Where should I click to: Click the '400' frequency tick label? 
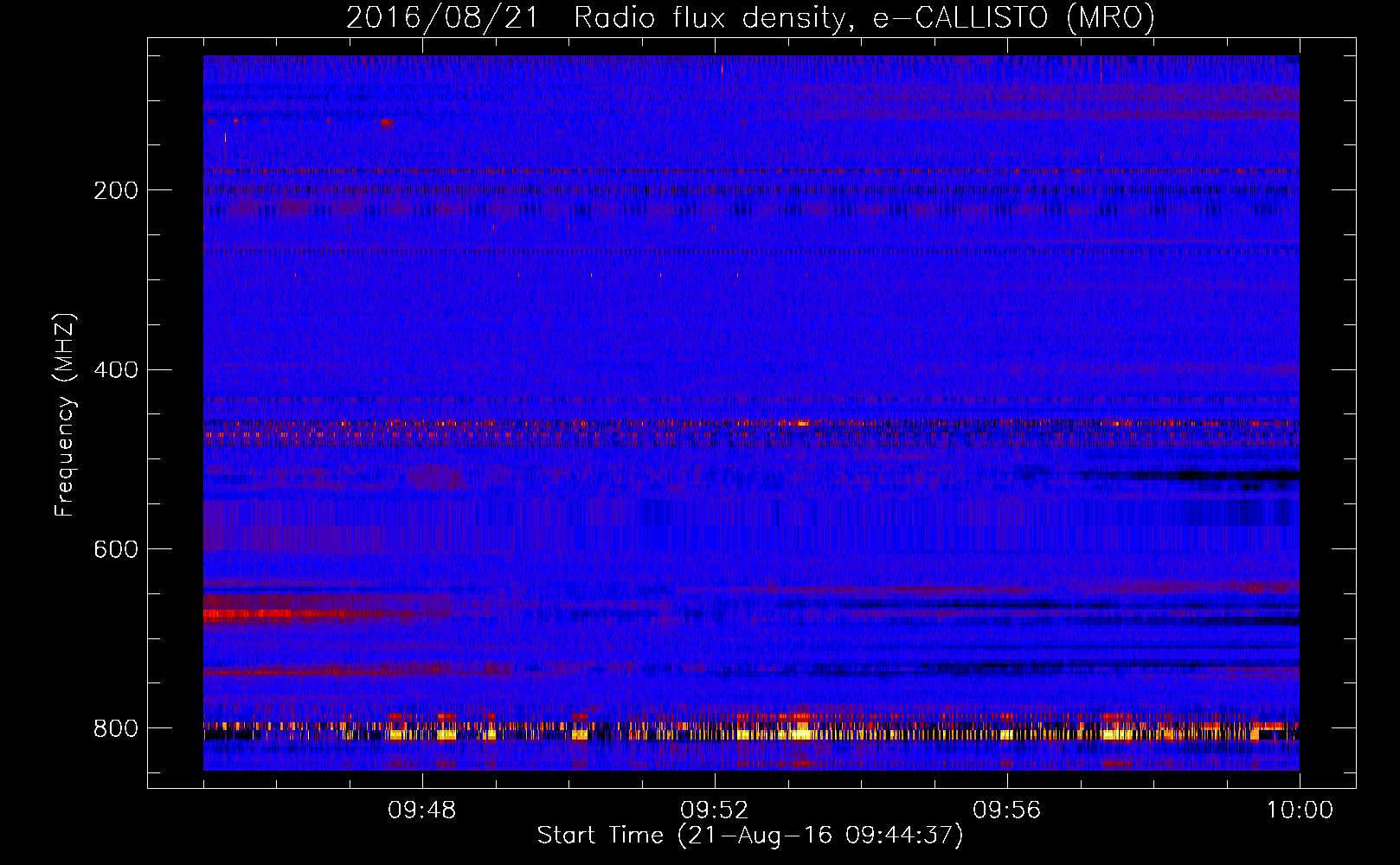pyautogui.click(x=116, y=370)
